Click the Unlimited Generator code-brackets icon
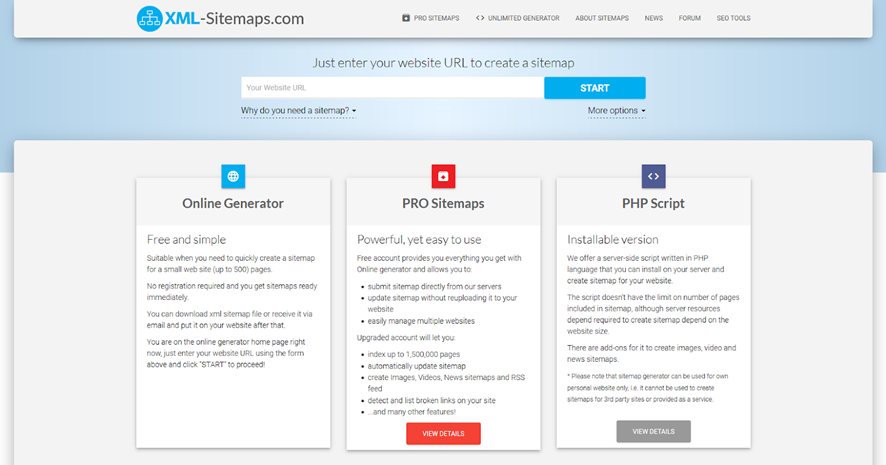 click(480, 18)
